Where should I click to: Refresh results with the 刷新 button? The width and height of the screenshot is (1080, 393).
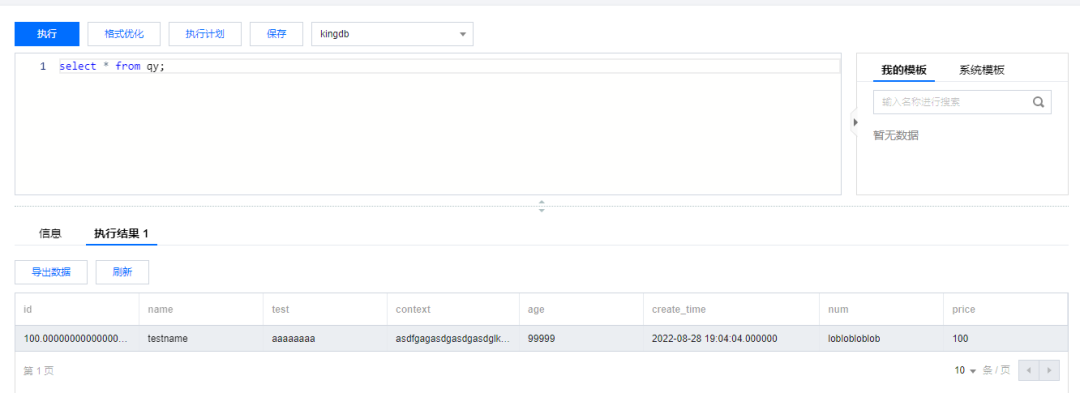coord(122,272)
